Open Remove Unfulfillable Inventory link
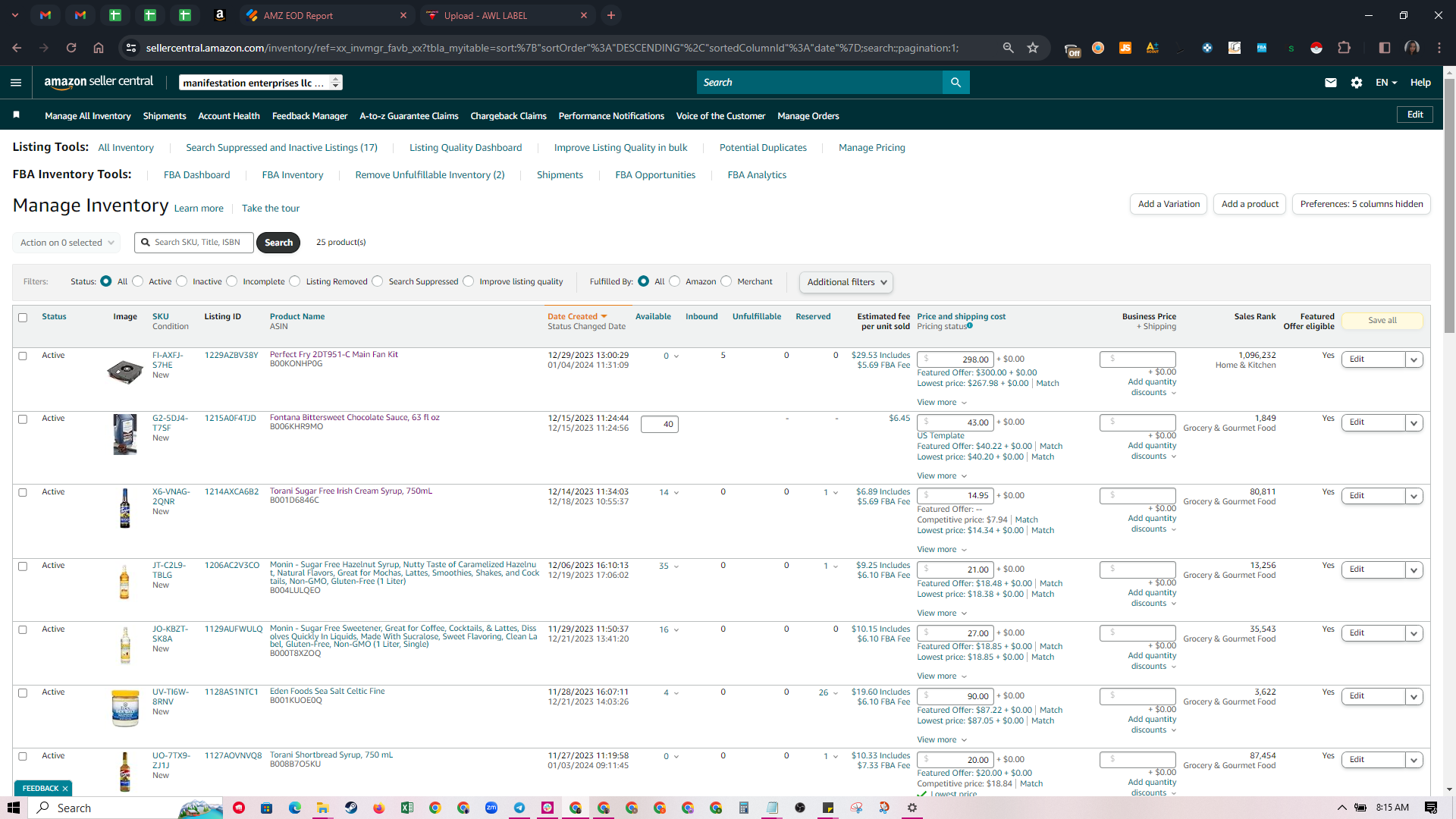This screenshot has height=819, width=1456. [x=430, y=175]
